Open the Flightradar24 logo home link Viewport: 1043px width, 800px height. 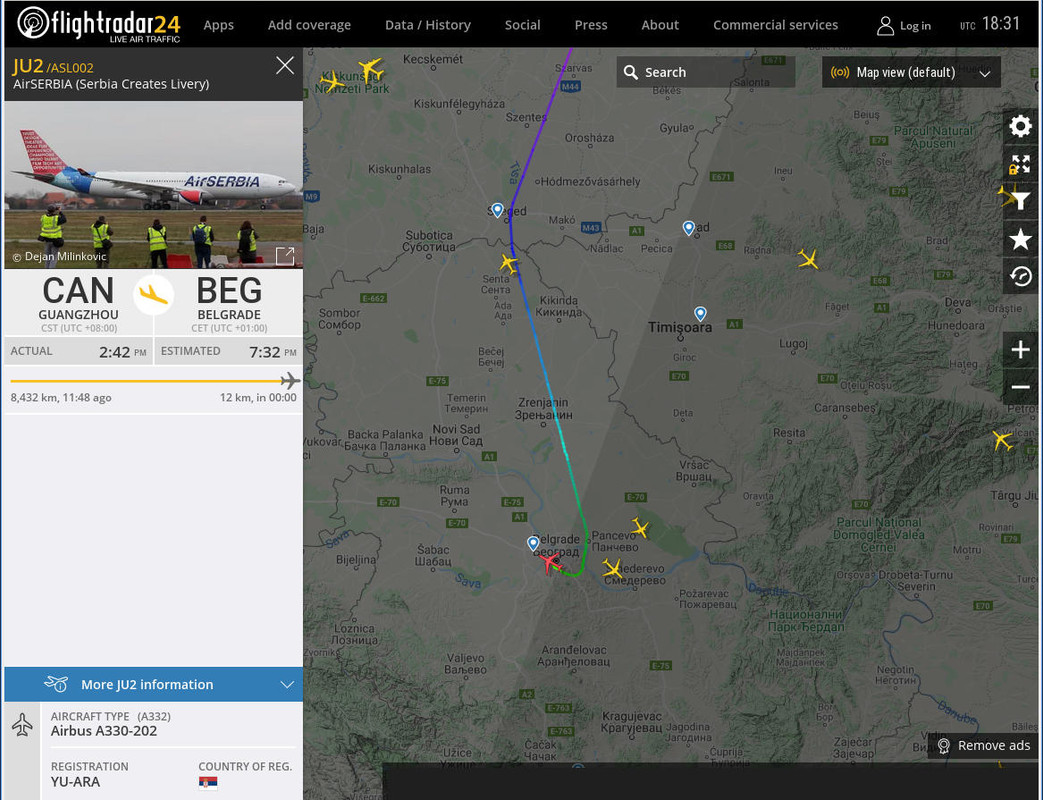[x=99, y=25]
